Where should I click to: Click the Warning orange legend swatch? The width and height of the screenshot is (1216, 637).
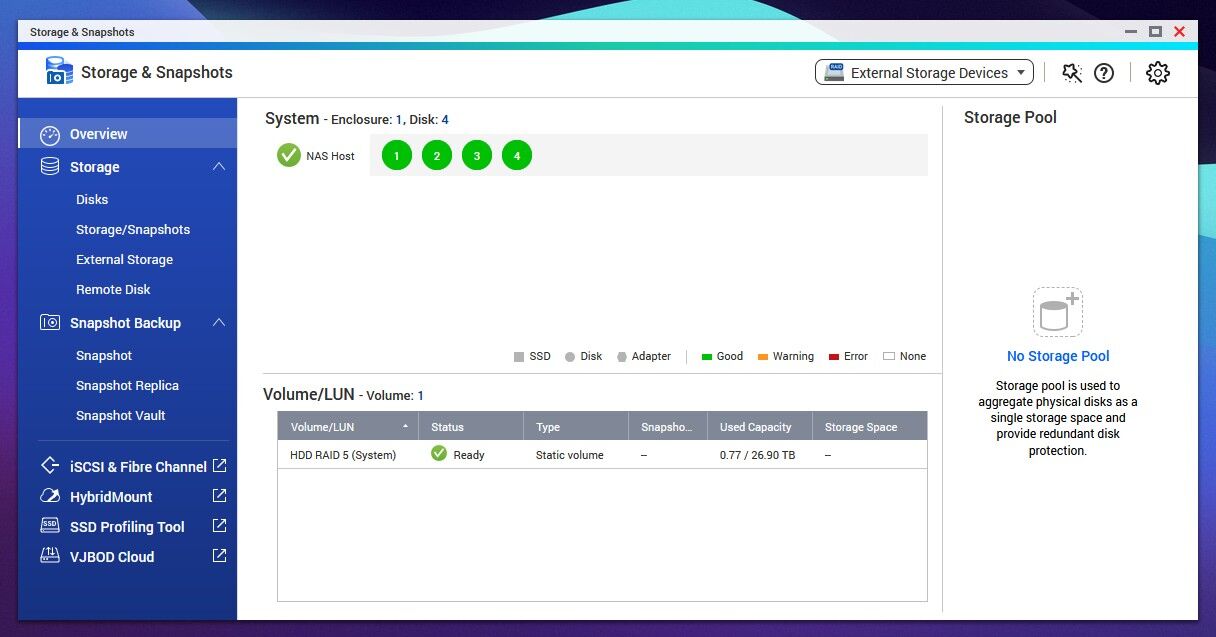click(763, 356)
